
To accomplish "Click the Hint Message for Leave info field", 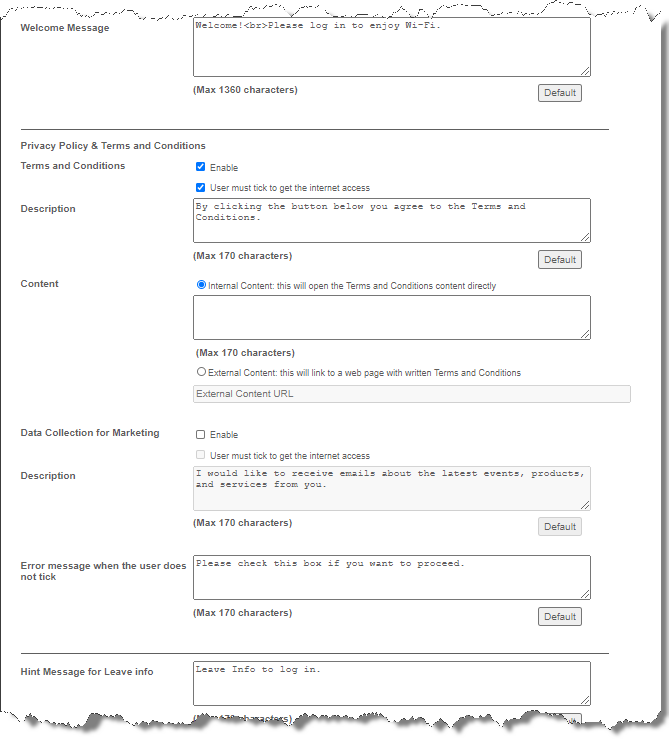I will [392, 683].
